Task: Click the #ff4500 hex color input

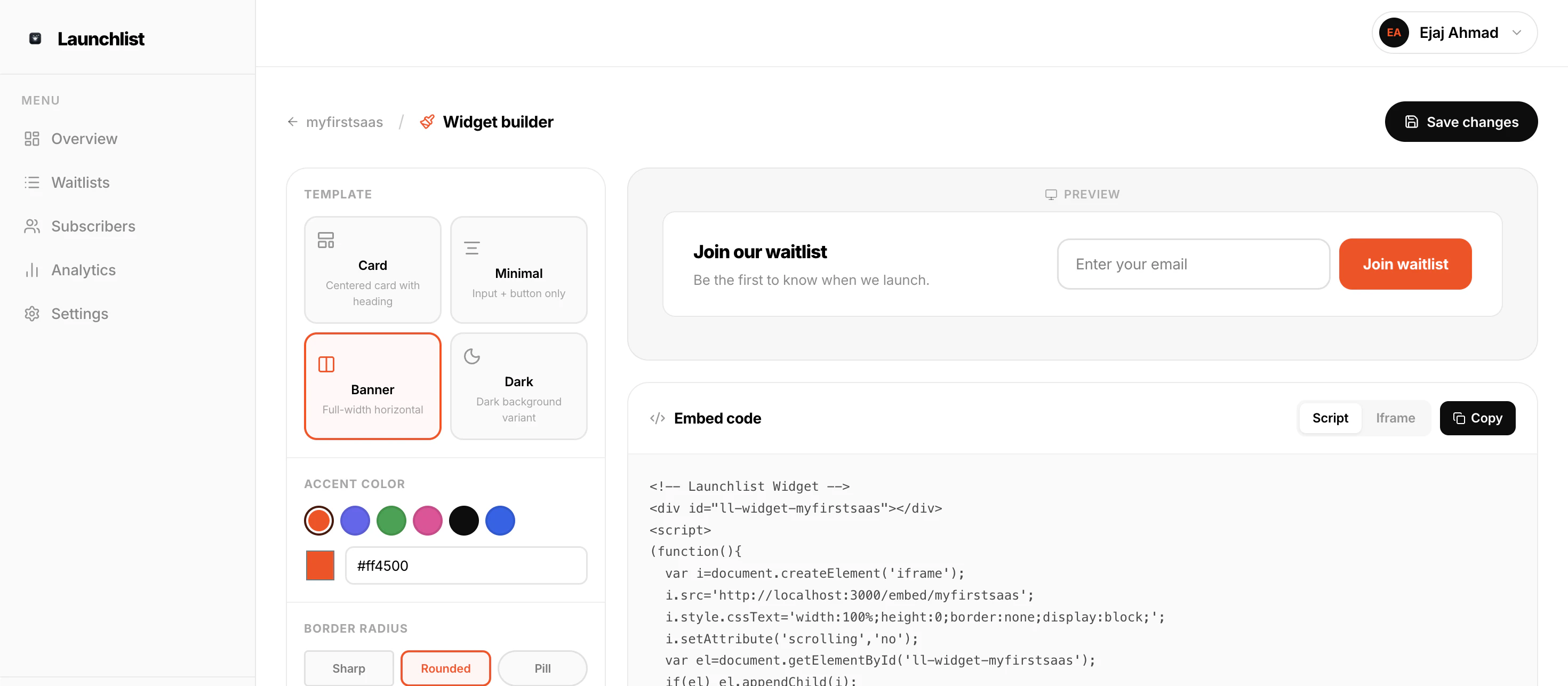Action: coord(466,565)
